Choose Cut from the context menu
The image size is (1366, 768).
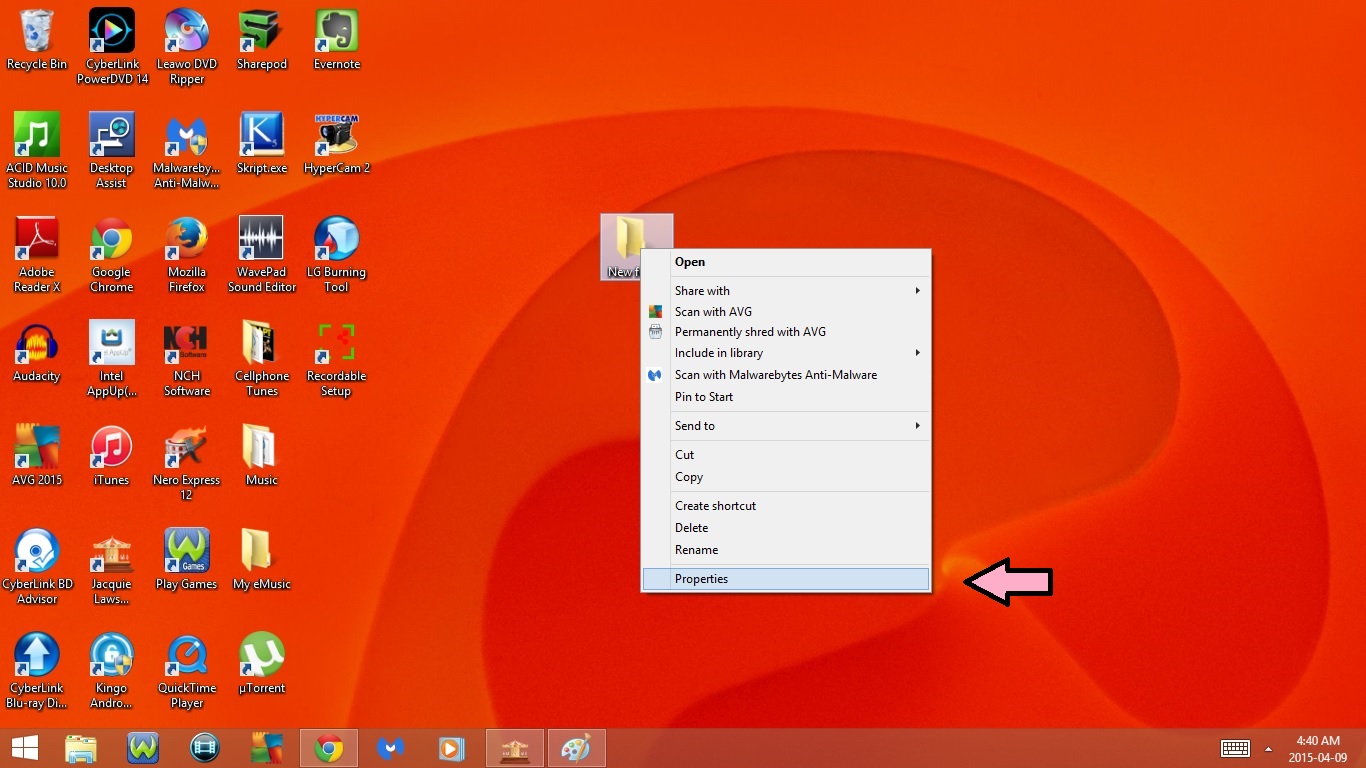click(x=786, y=455)
